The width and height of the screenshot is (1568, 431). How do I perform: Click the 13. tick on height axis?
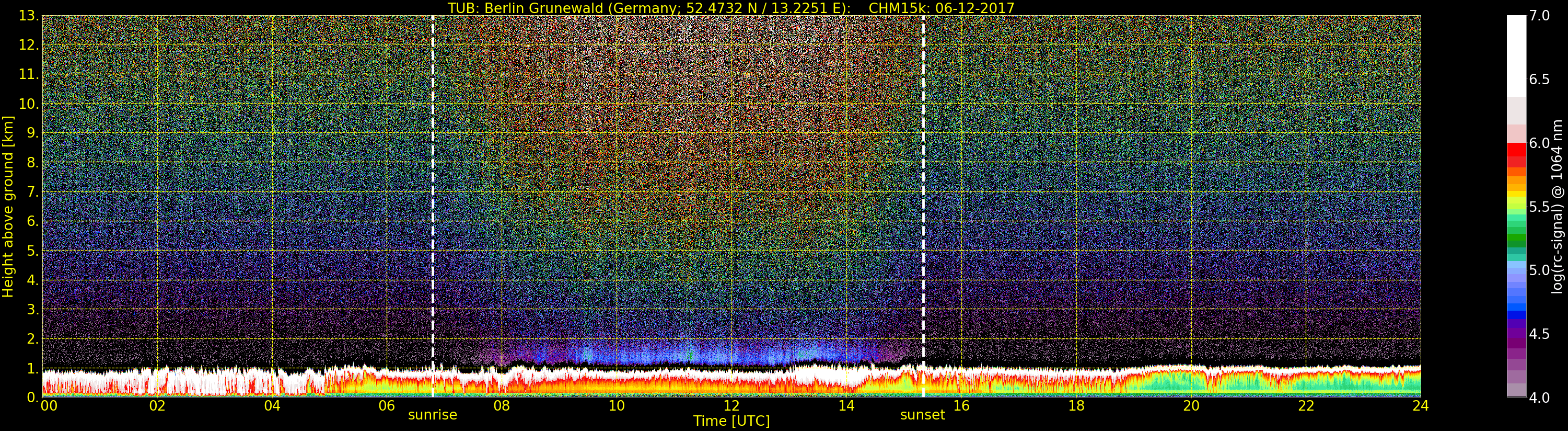(x=29, y=16)
